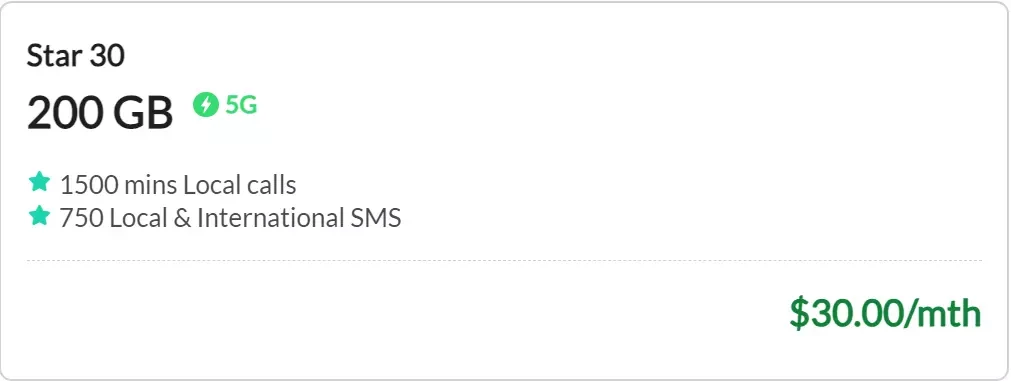Click the 750 Local & International SMS line

coord(230,218)
